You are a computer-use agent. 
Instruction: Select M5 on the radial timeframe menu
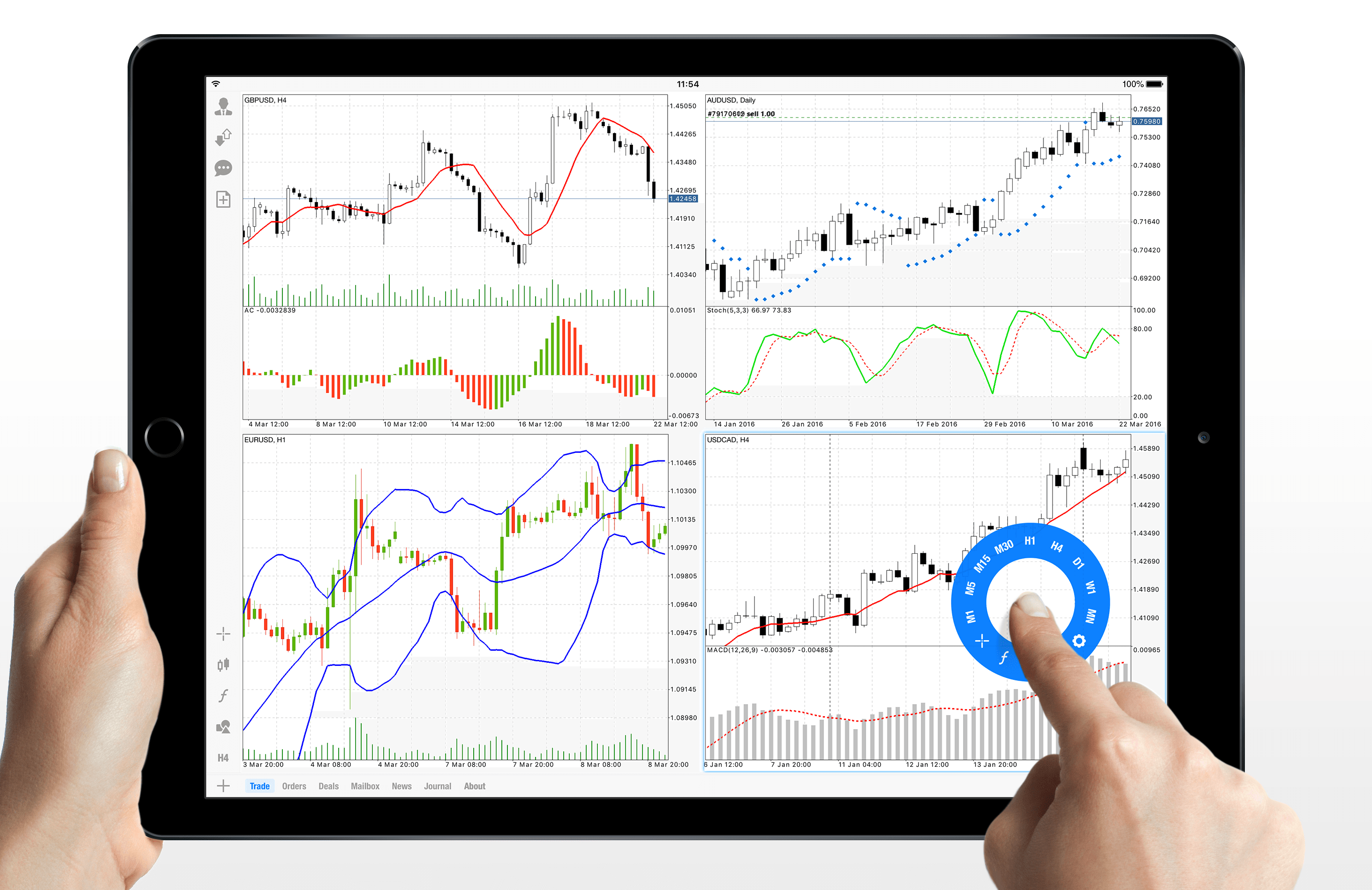(x=971, y=588)
